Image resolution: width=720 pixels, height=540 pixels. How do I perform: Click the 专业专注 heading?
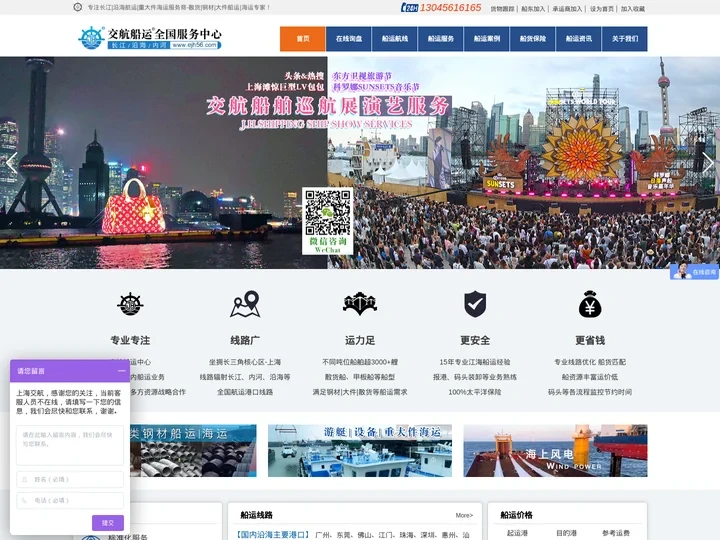[130, 340]
